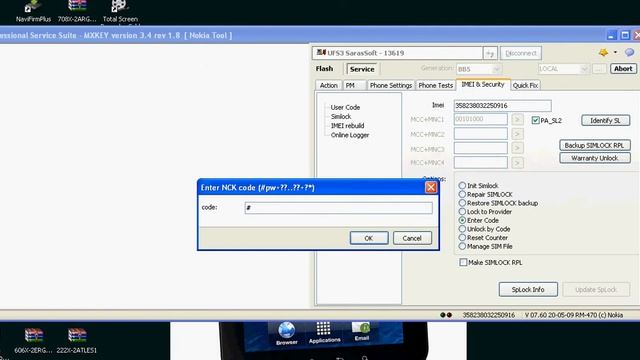Open the Action tab
This screenshot has height=360, width=640.
pos(329,85)
